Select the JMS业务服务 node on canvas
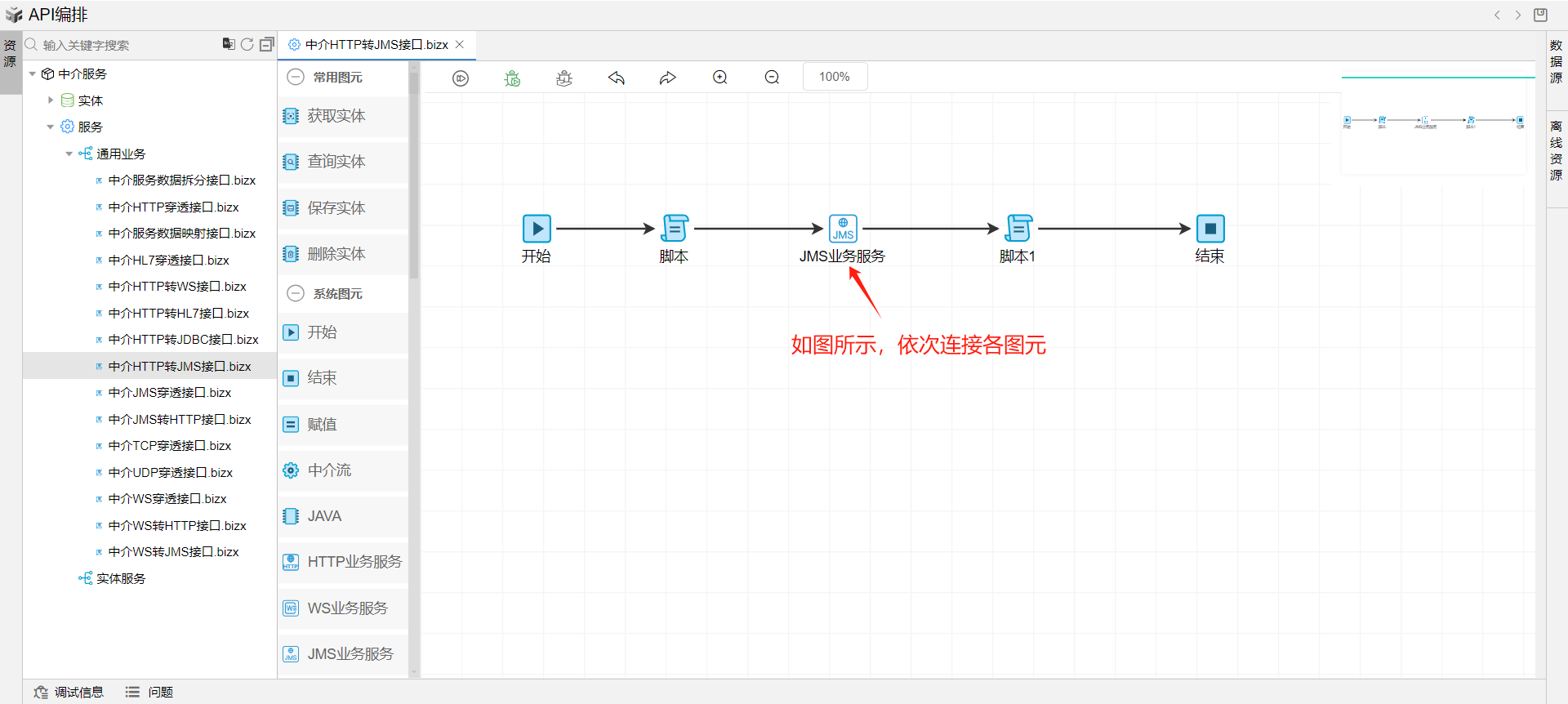 coord(843,229)
